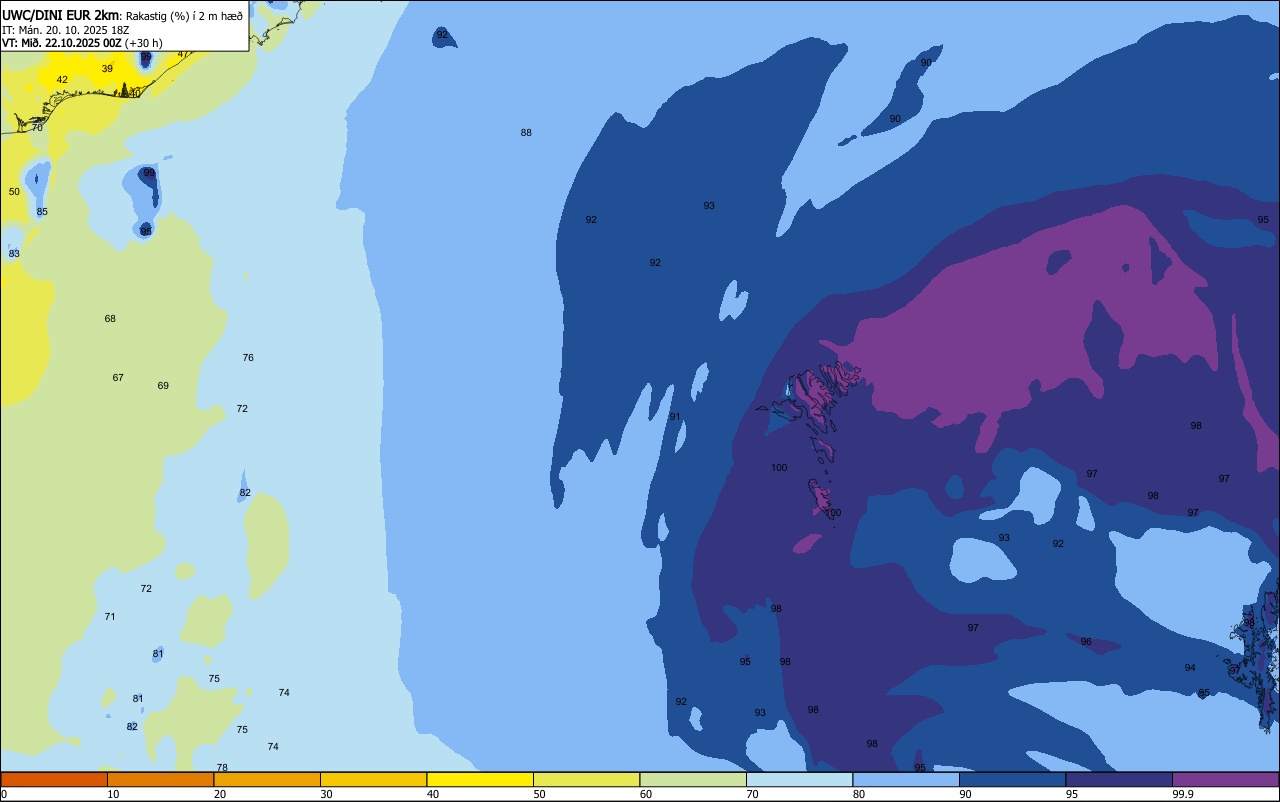This screenshot has height=802, width=1280.
Task: Click the legend tick label 30
Action: tap(326, 794)
